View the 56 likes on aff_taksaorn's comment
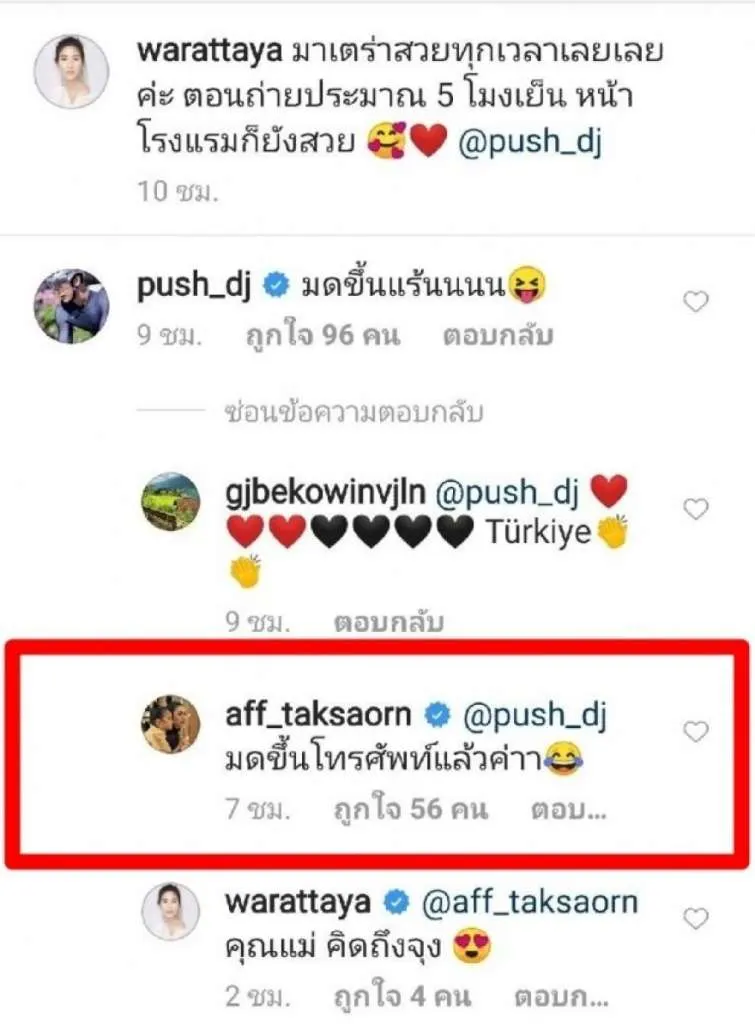Screen dimensions: 755x1024 pyautogui.click(x=411, y=810)
